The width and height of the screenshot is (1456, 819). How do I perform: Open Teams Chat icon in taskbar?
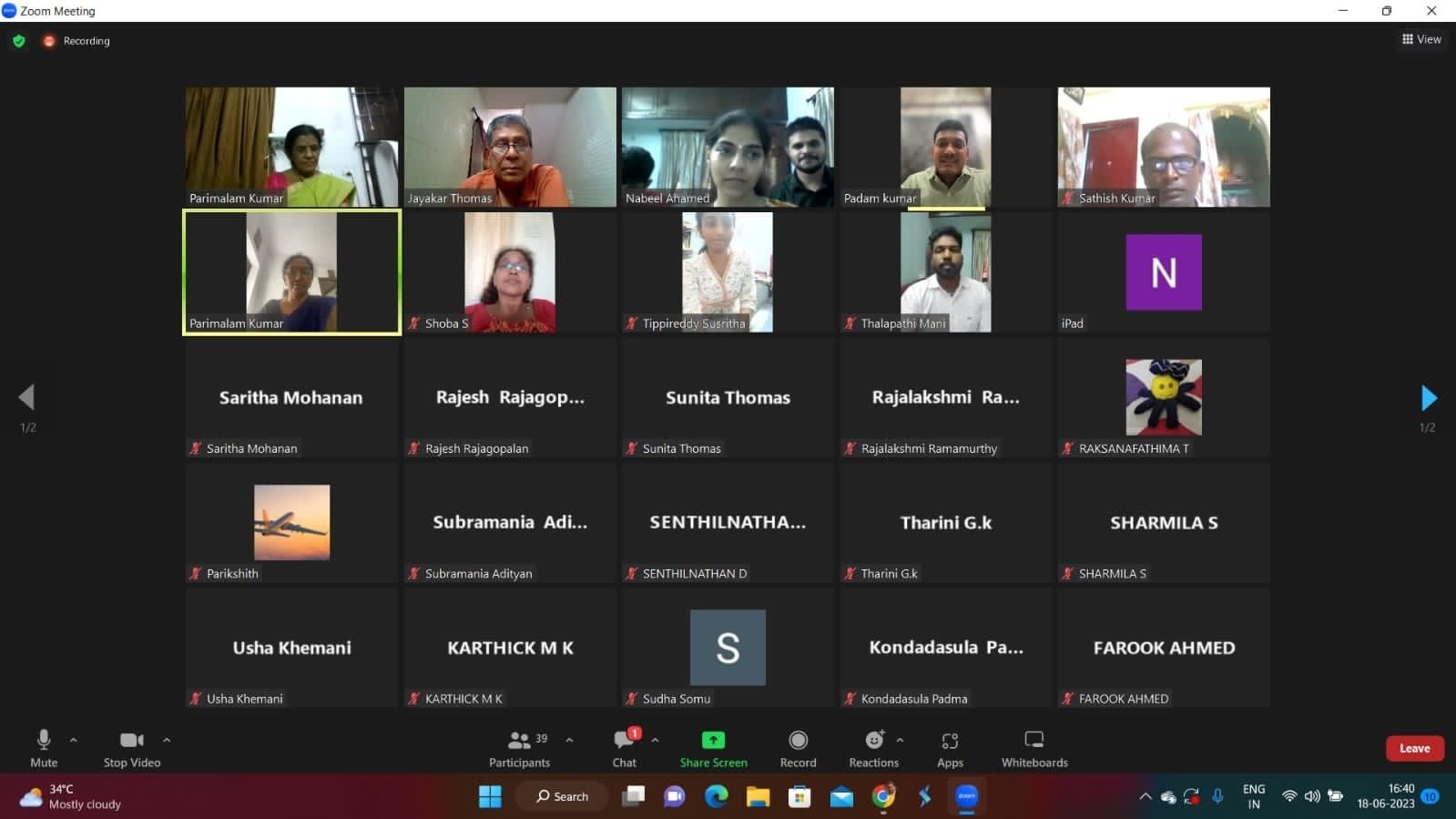pos(675,796)
